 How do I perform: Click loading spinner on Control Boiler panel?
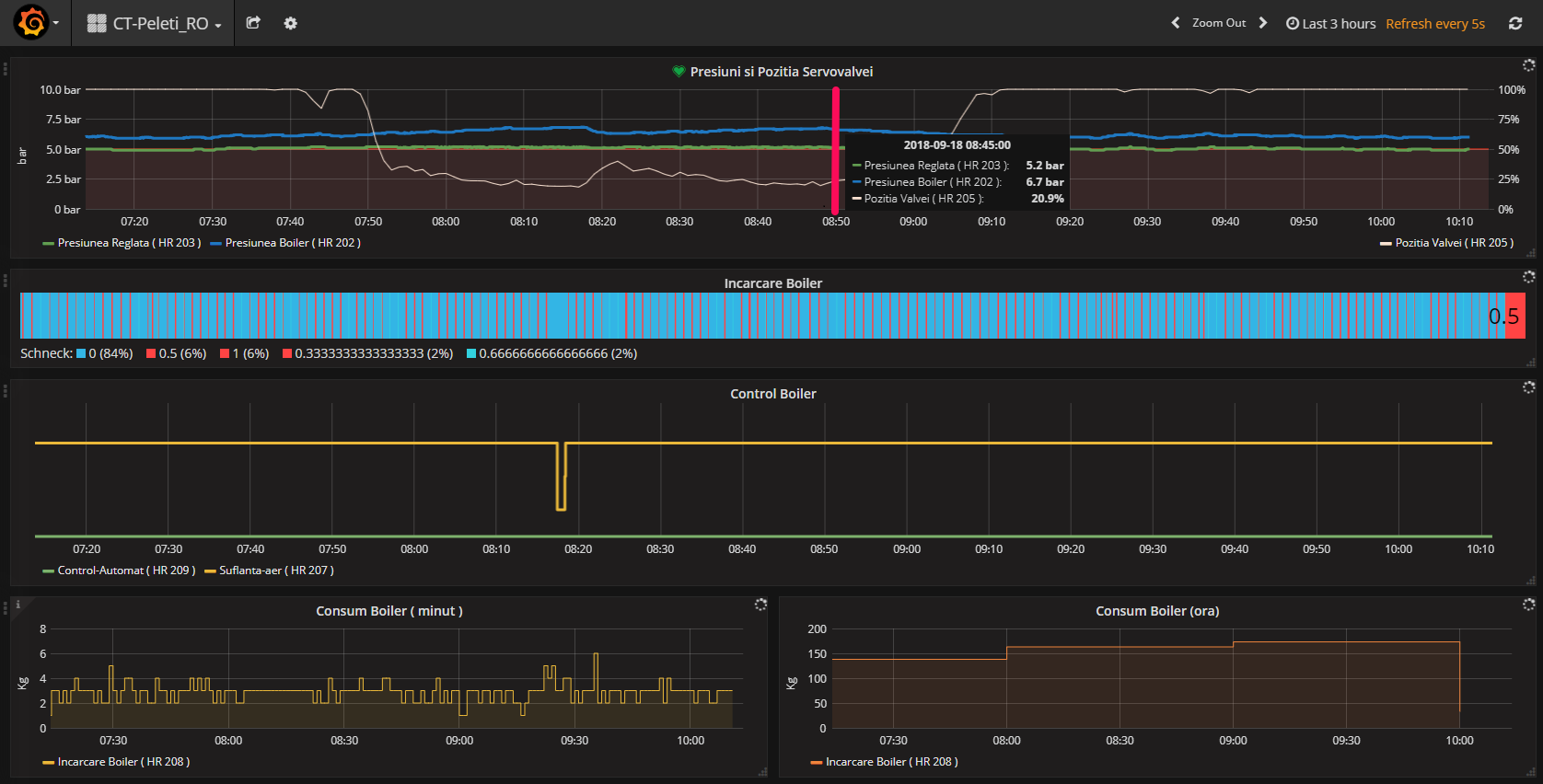pyautogui.click(x=1528, y=387)
